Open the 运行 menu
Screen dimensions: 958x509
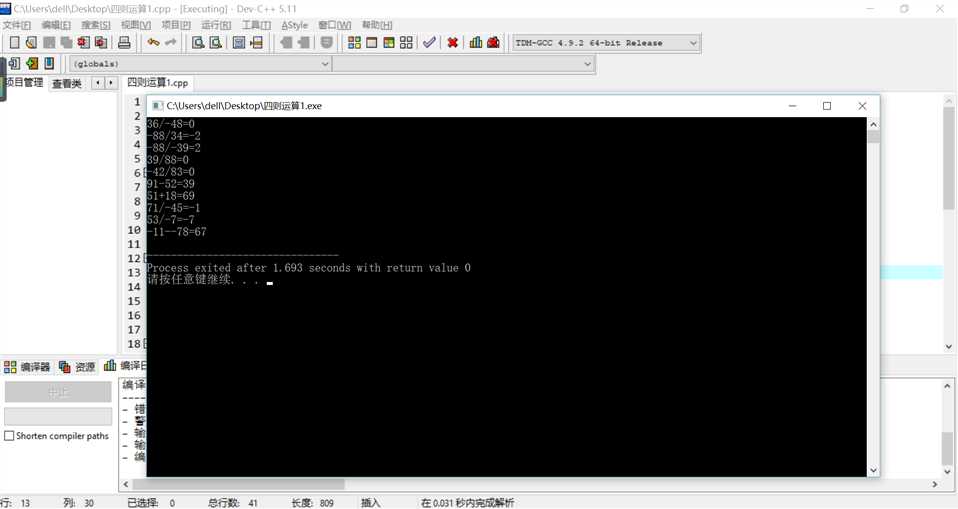[216, 25]
